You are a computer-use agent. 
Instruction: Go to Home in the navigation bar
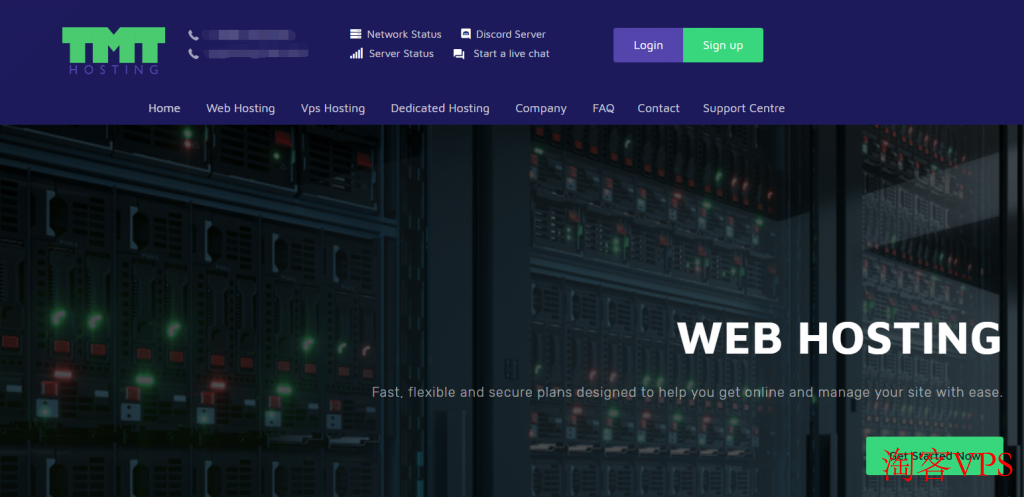tap(164, 108)
